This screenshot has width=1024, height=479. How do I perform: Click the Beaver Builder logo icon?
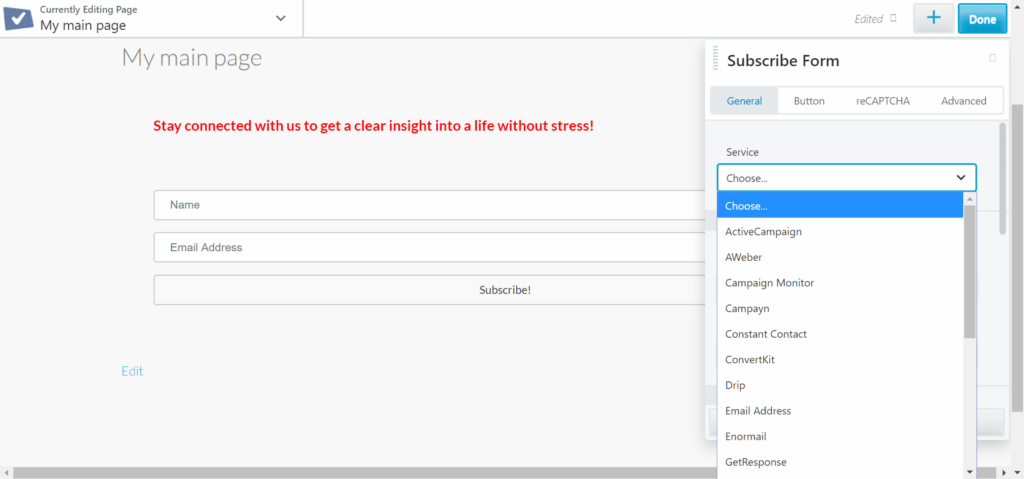click(18, 18)
